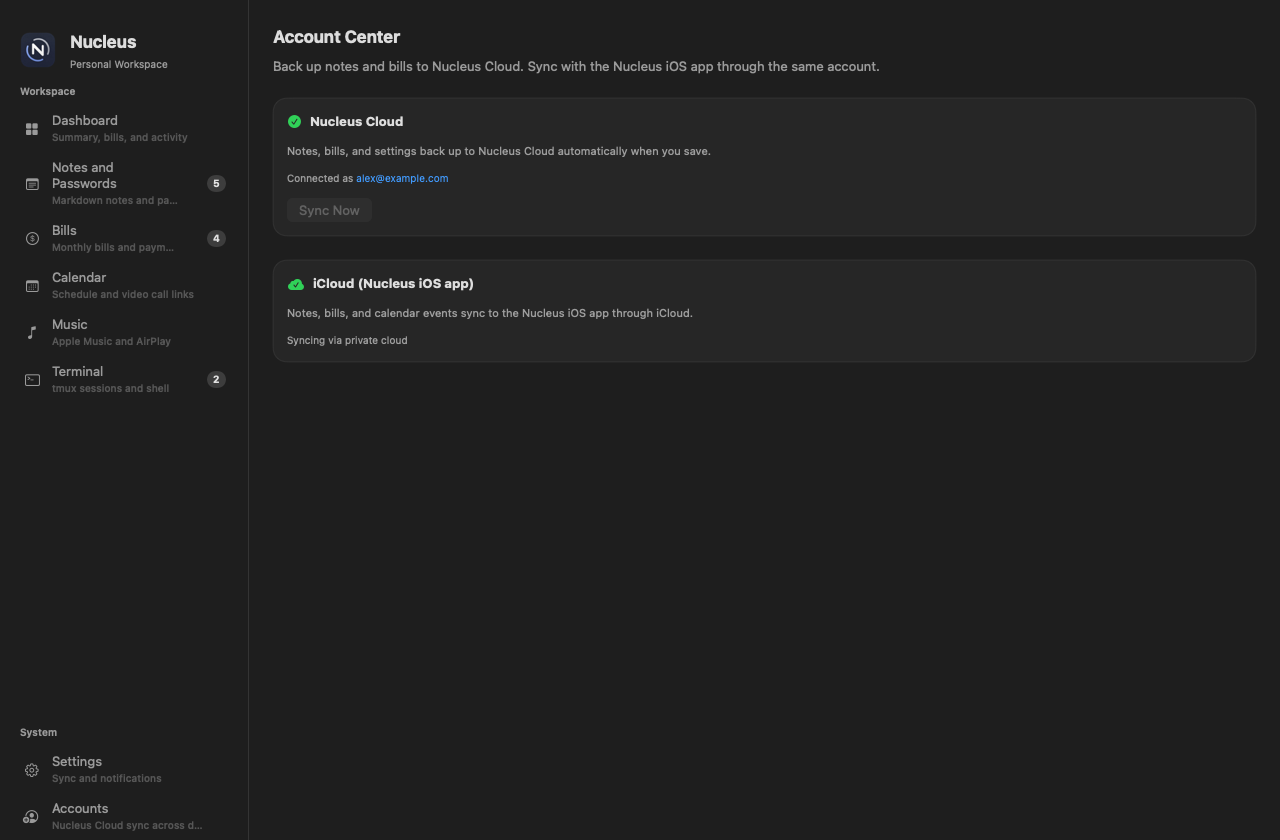Click the badge 2 on Terminal
1280x840 pixels.
(x=216, y=379)
